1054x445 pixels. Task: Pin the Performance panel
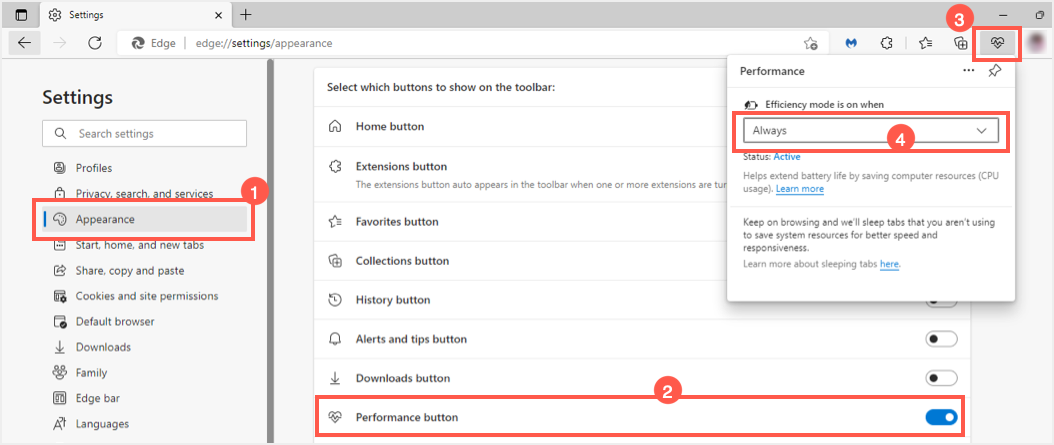coord(994,71)
